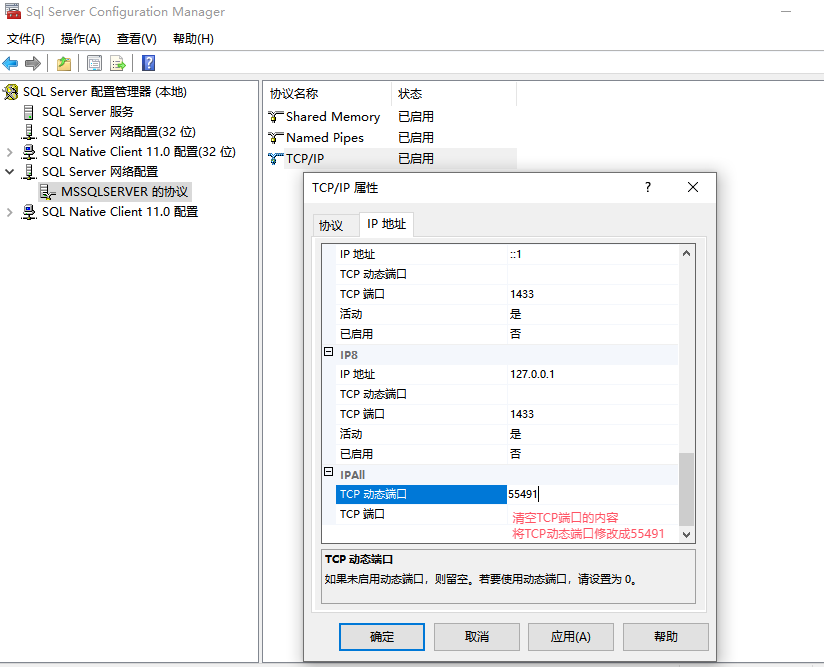Image resolution: width=824 pixels, height=667 pixels.
Task: Collapse the IP8 property group
Action: click(328, 353)
